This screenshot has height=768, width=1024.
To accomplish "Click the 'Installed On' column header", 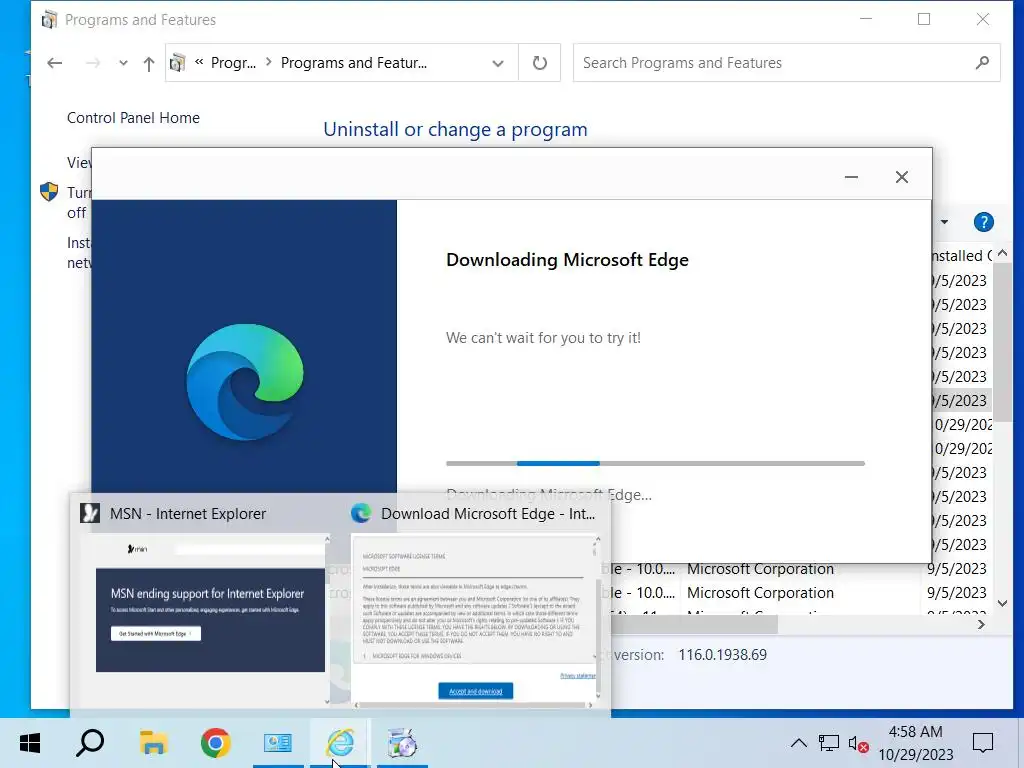I will (961, 255).
